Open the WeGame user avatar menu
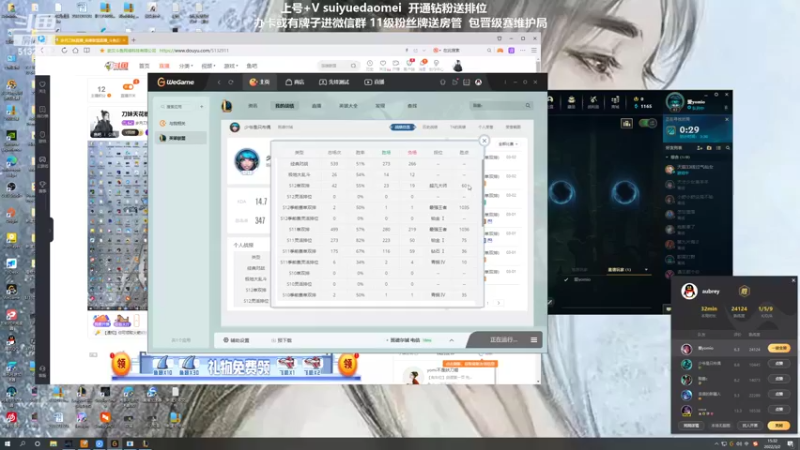 click(478, 82)
